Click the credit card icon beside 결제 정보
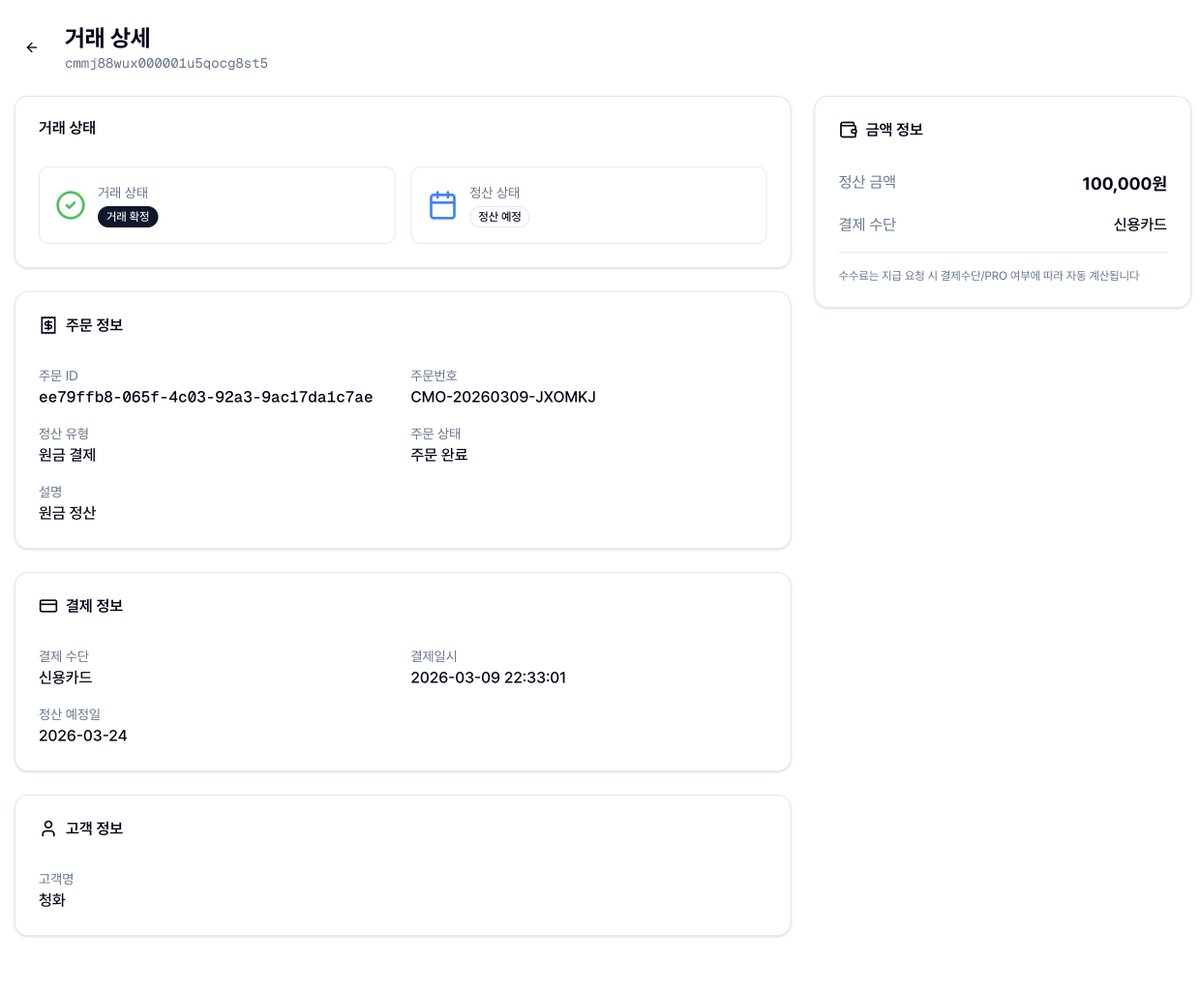1200x996 pixels. coord(48,606)
